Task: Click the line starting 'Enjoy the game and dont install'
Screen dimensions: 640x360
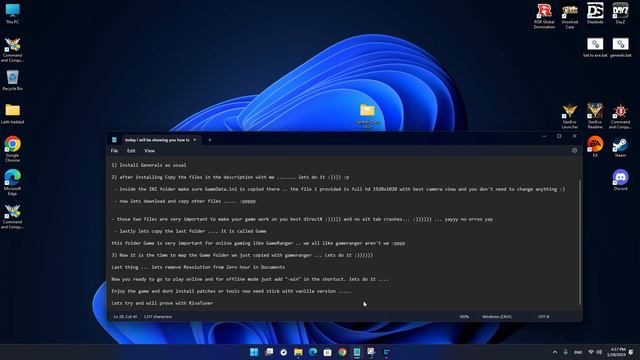Action: [231, 291]
